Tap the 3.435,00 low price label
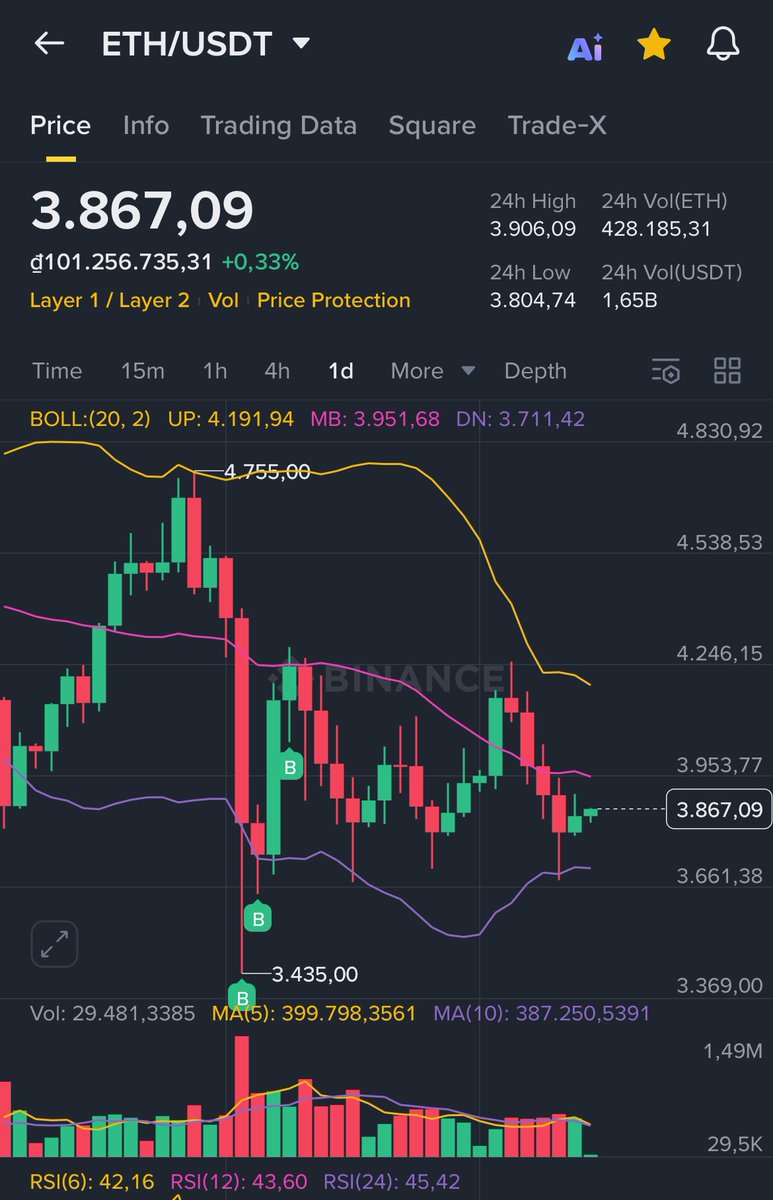 pos(315,974)
